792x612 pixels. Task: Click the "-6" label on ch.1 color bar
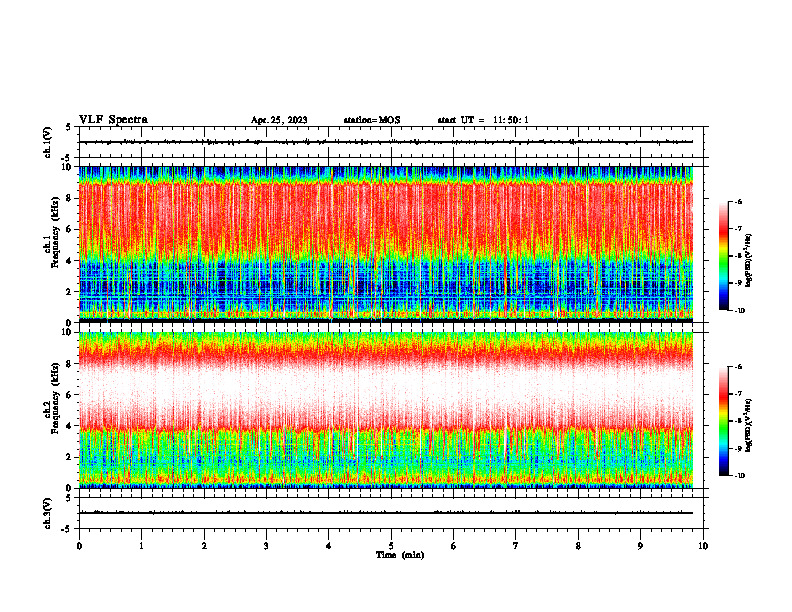[739, 202]
